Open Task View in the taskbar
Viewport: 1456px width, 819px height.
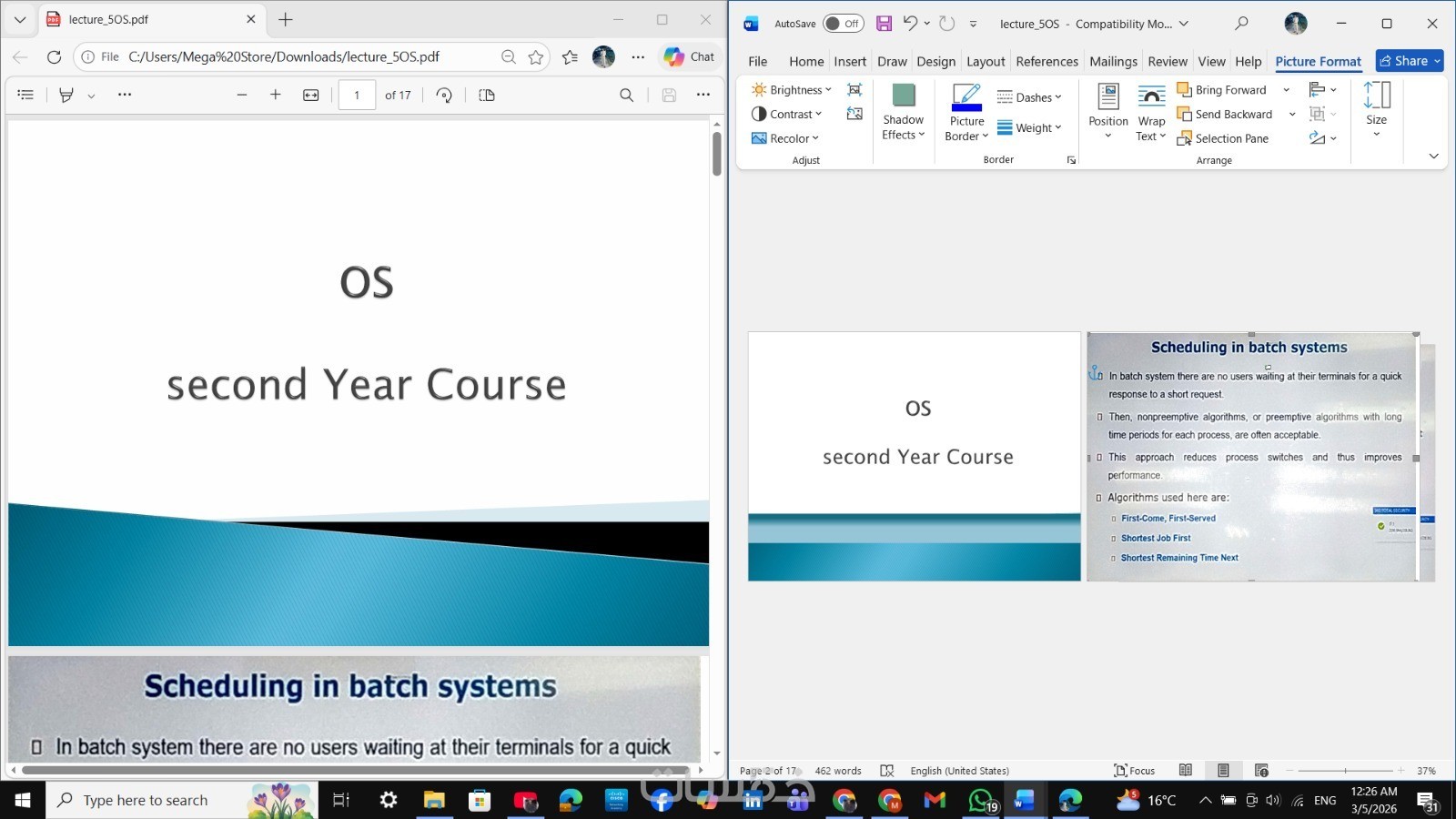pyautogui.click(x=341, y=800)
